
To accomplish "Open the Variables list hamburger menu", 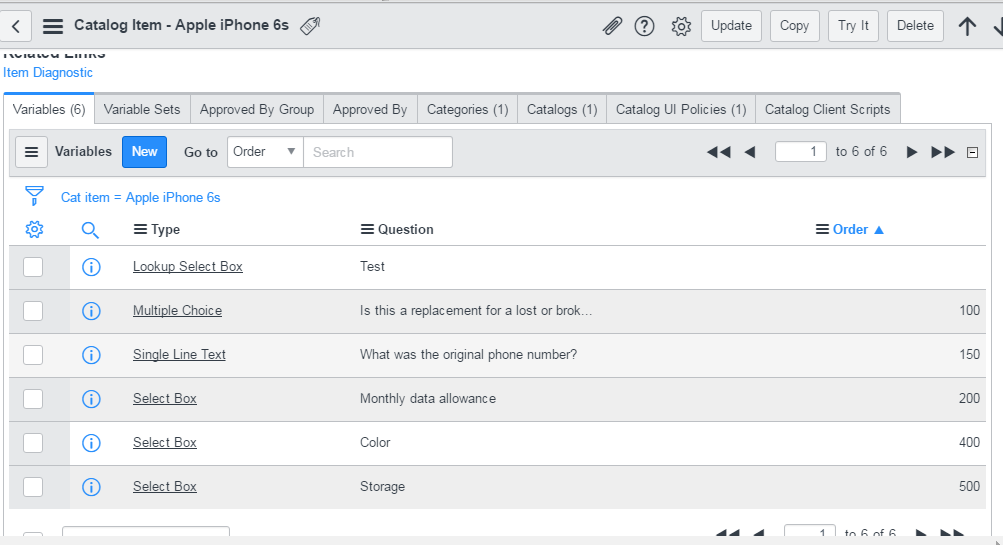I will coord(31,152).
